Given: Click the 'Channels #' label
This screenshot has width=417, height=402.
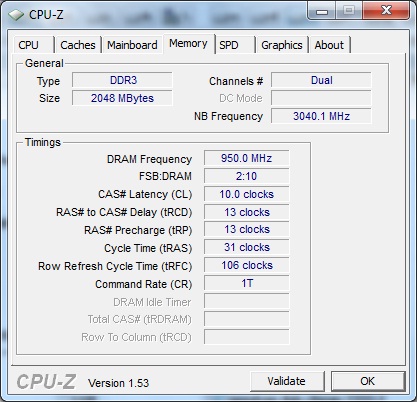Looking at the screenshot, I should [236, 81].
